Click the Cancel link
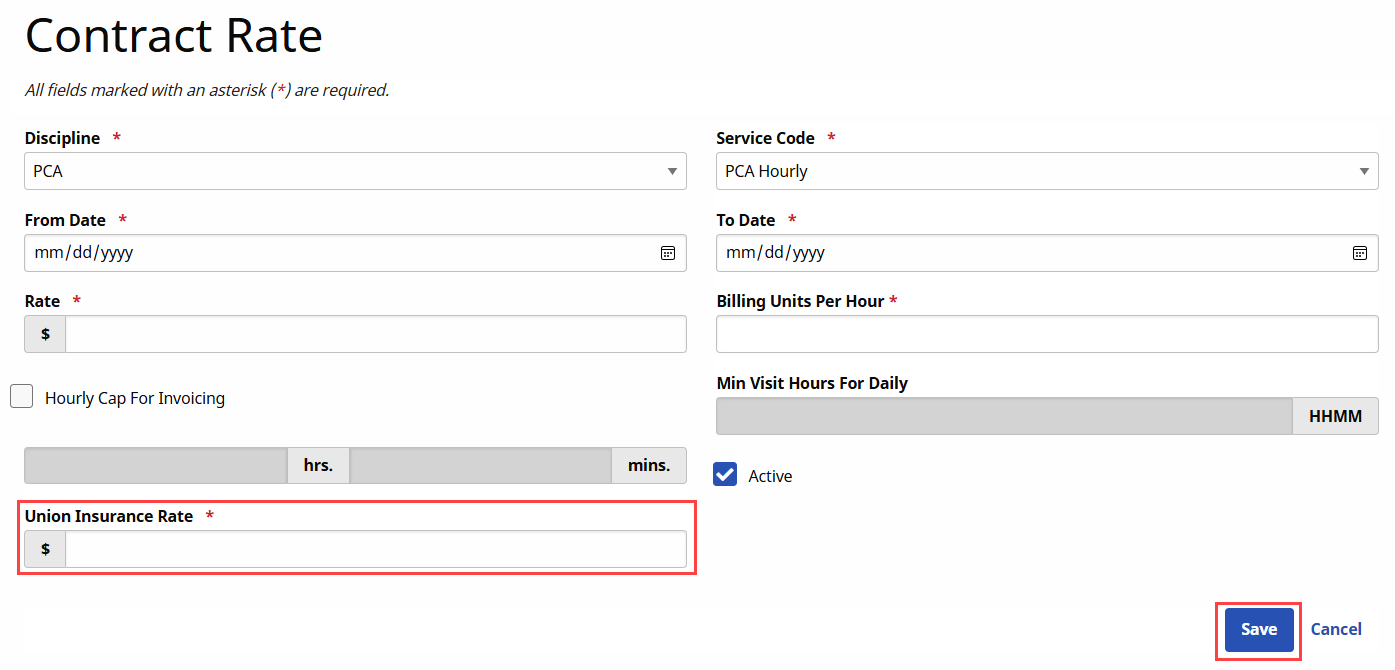Image resolution: width=1395 pixels, height=670 pixels. click(x=1336, y=629)
